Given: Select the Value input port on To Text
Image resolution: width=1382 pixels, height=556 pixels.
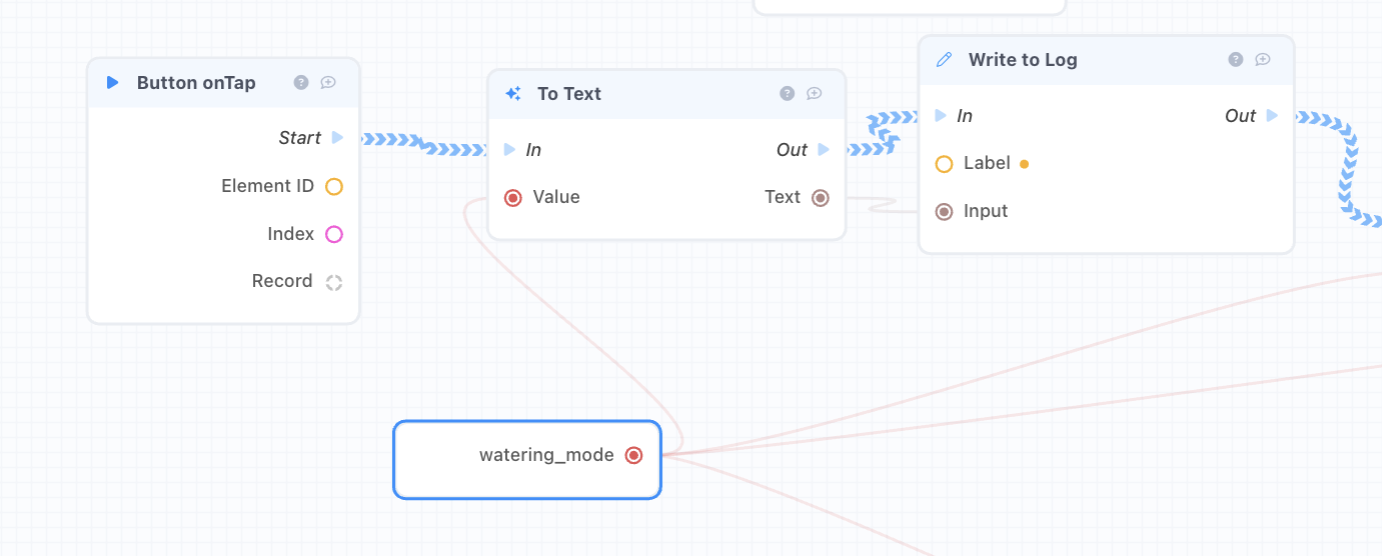Looking at the screenshot, I should 513,198.
